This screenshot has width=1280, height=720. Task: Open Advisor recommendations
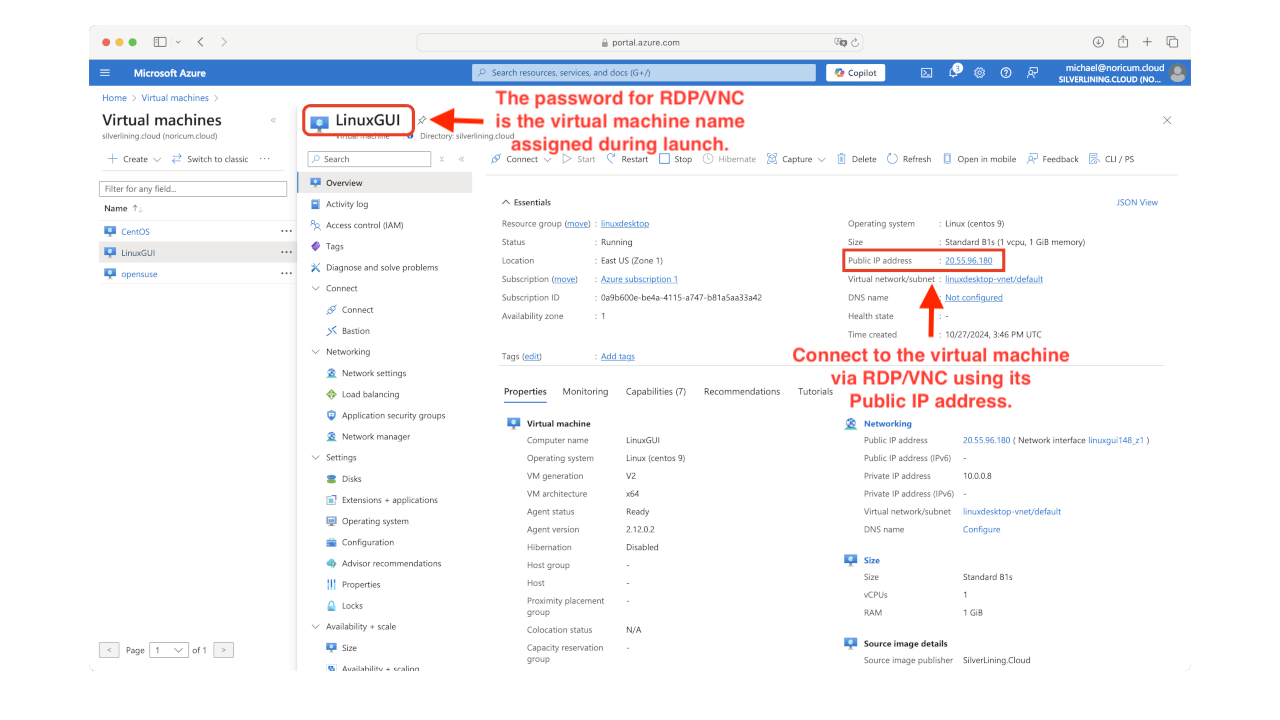click(391, 563)
